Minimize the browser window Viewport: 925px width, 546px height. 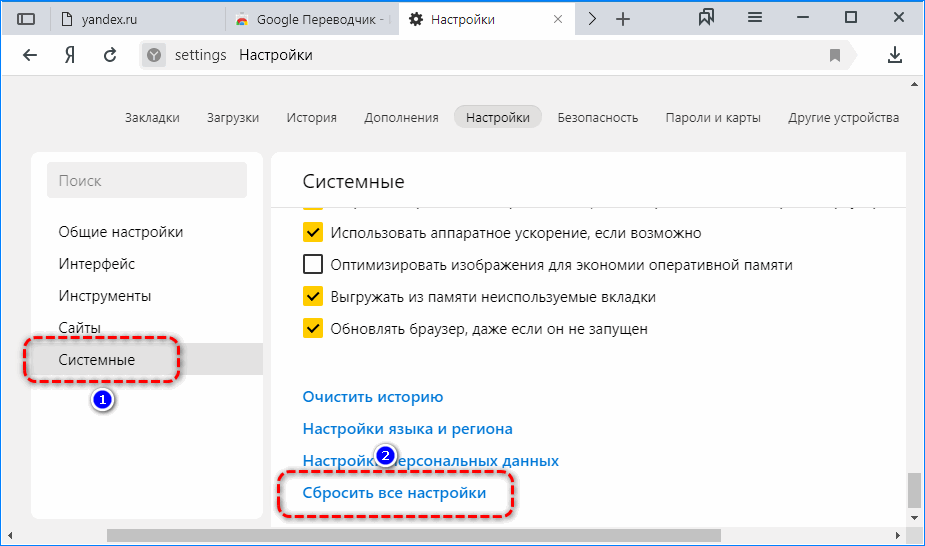point(803,18)
